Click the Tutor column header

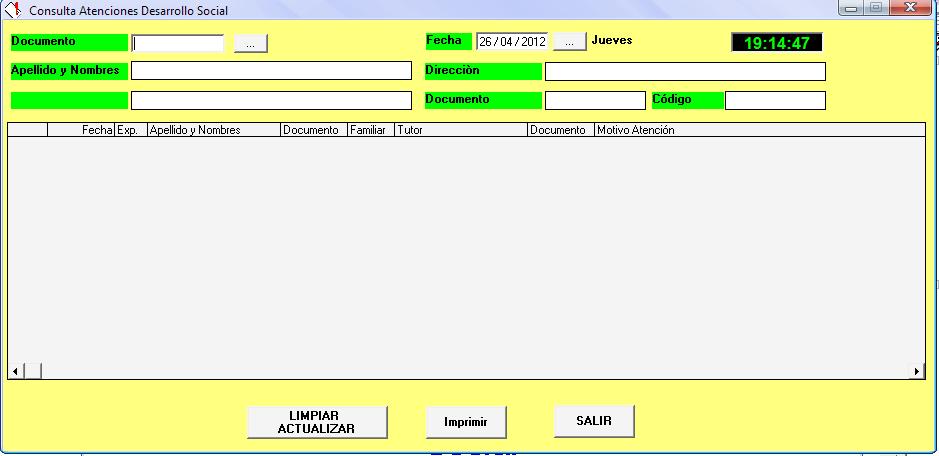click(460, 130)
